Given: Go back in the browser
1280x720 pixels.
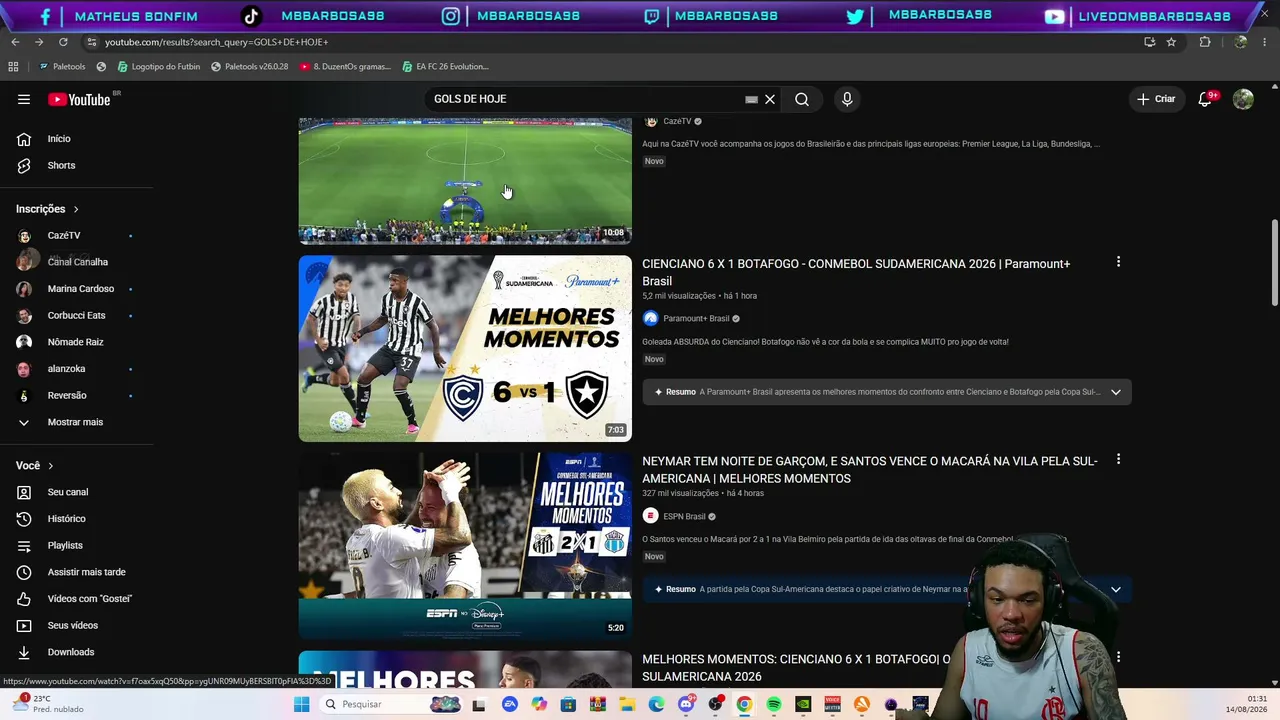Looking at the screenshot, I should (15, 42).
